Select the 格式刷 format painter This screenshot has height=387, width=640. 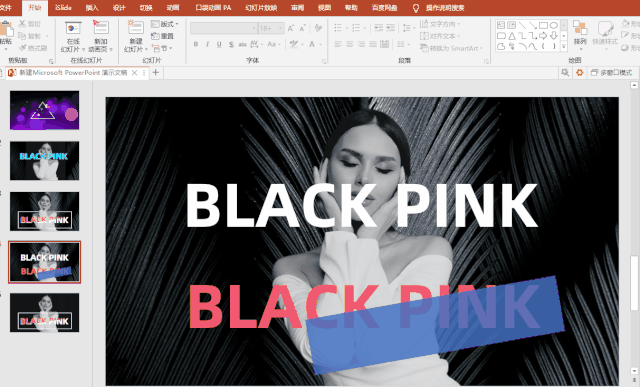click(33, 48)
